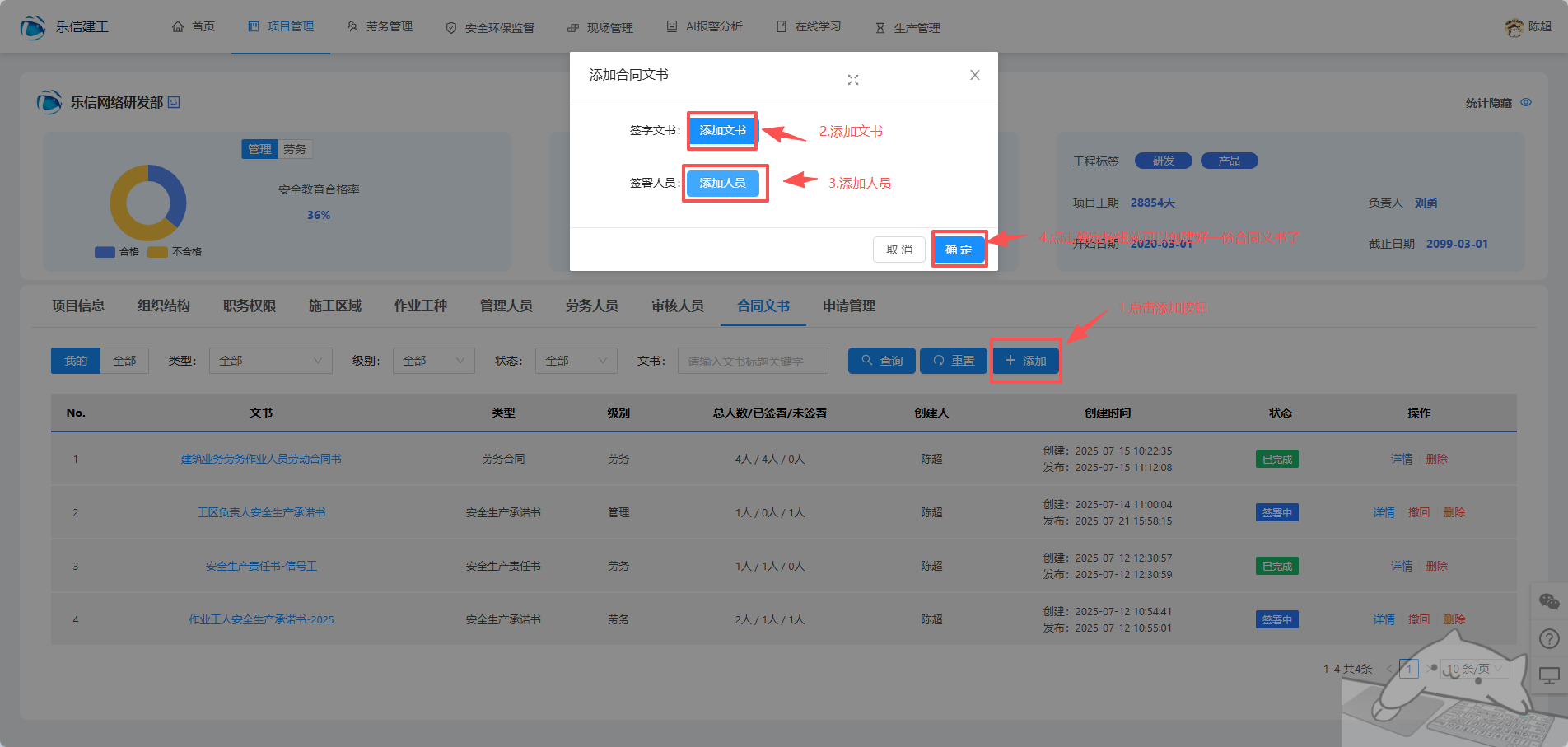1568x747 pixels.
Task: Toggle the 统计隐藏 eye icon
Action: click(x=1526, y=103)
